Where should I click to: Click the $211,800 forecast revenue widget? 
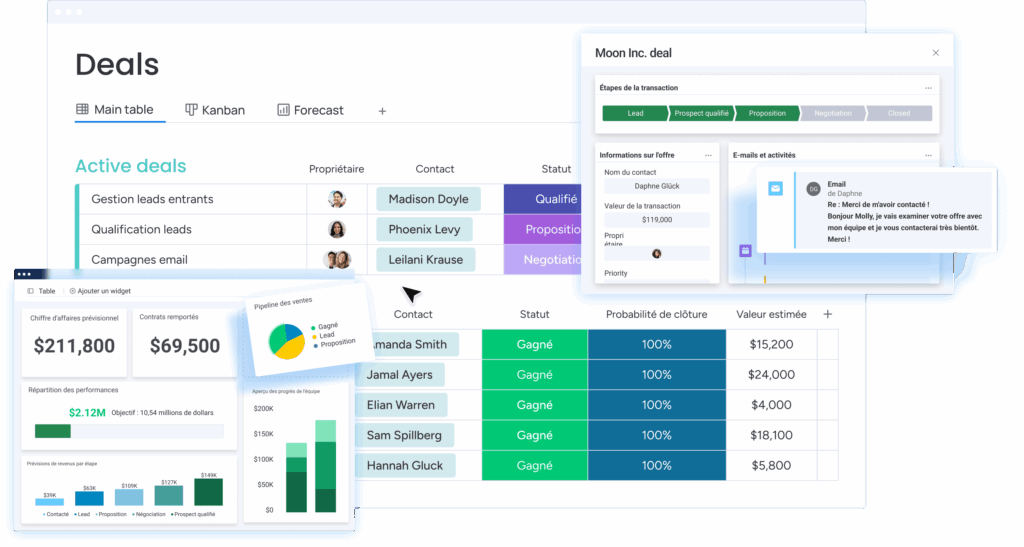click(x=74, y=343)
